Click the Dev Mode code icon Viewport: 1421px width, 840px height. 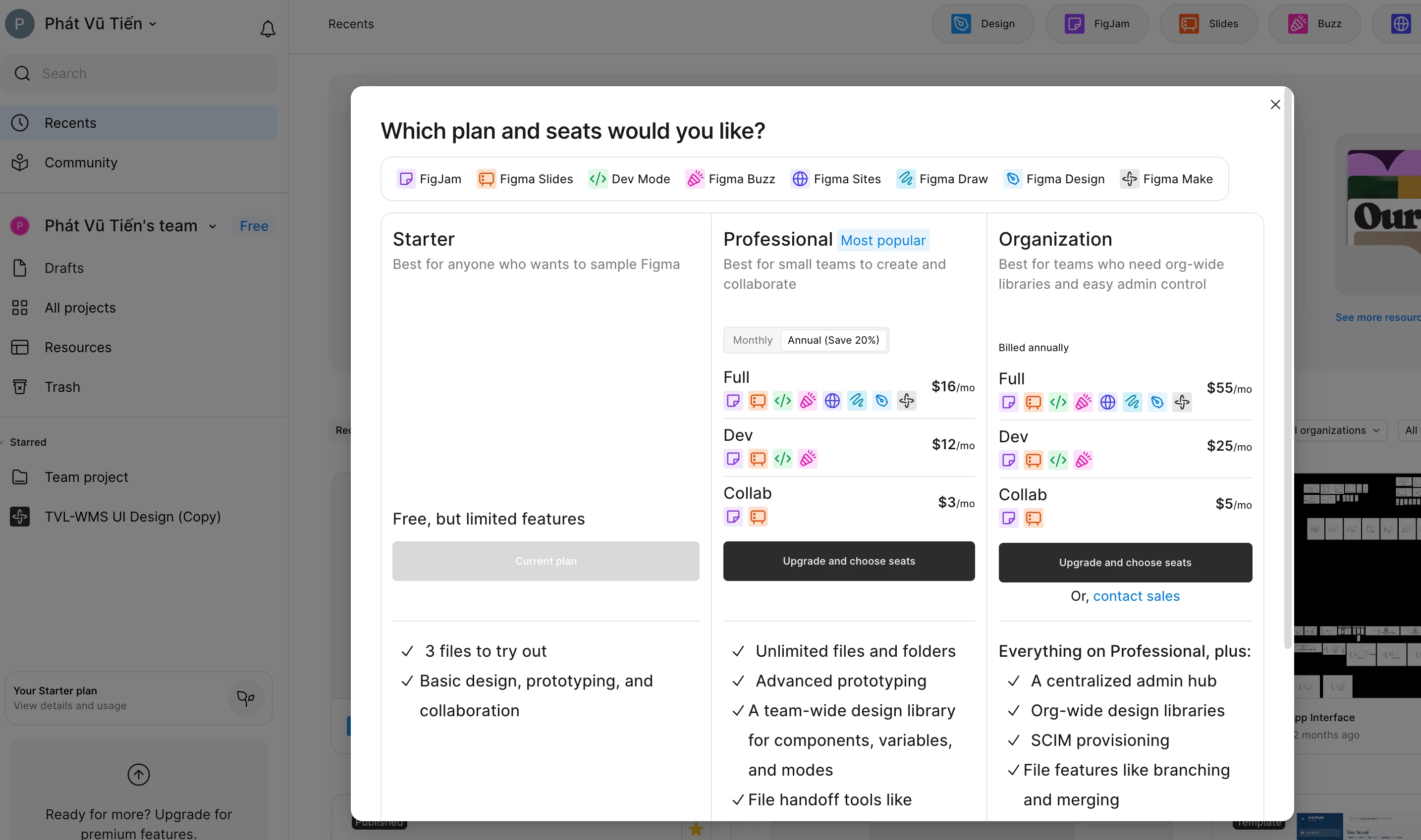[x=597, y=179]
